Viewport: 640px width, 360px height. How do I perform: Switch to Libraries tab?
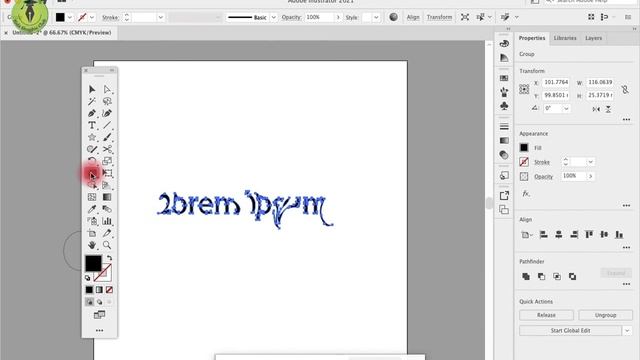565,38
